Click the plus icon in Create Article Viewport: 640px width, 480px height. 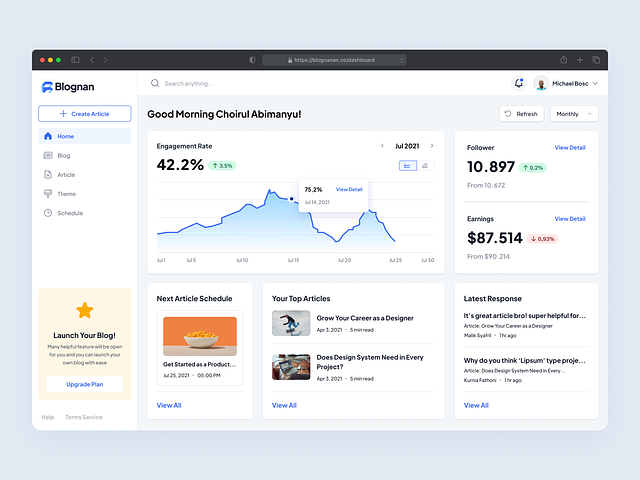63,113
